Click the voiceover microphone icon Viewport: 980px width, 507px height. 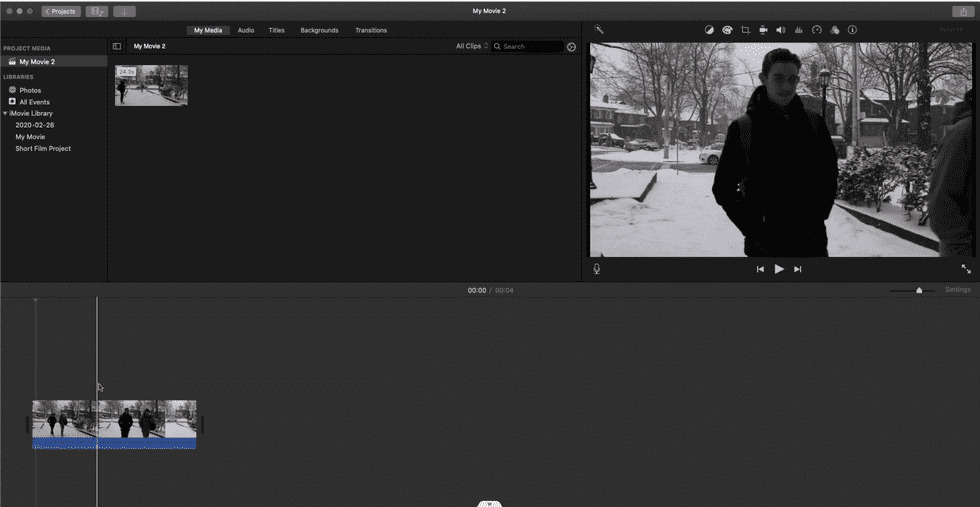coord(597,269)
